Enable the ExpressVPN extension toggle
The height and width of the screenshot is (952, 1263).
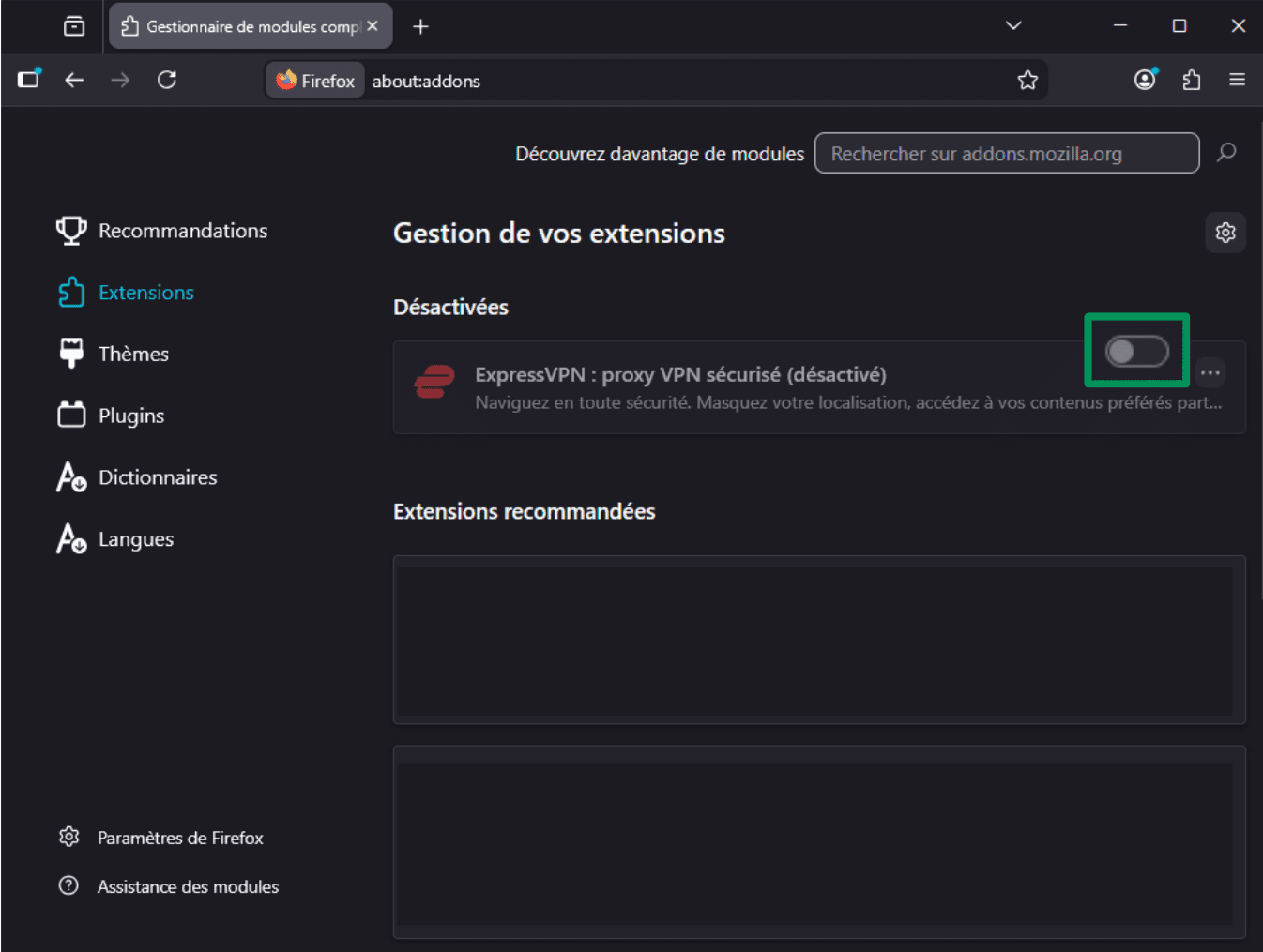[1135, 350]
